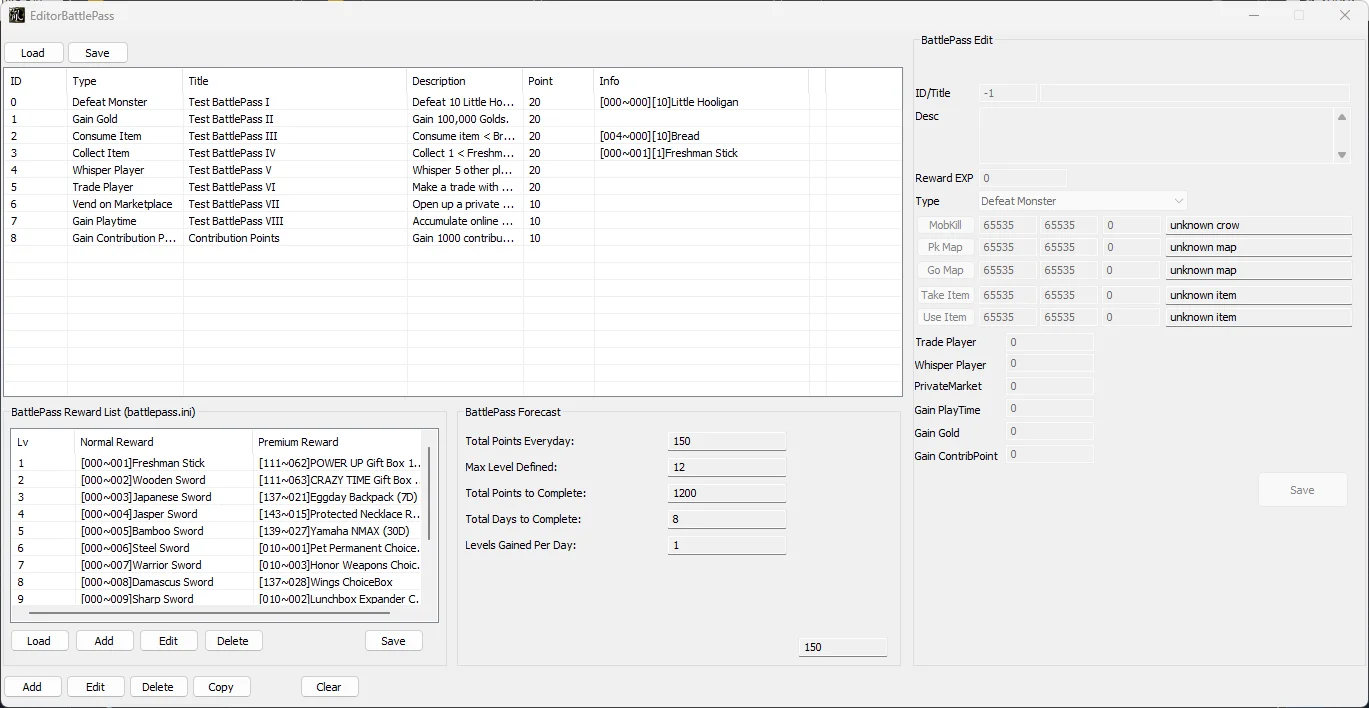Image resolution: width=1369 pixels, height=708 pixels.
Task: Click the Copy button
Action: [221, 687]
